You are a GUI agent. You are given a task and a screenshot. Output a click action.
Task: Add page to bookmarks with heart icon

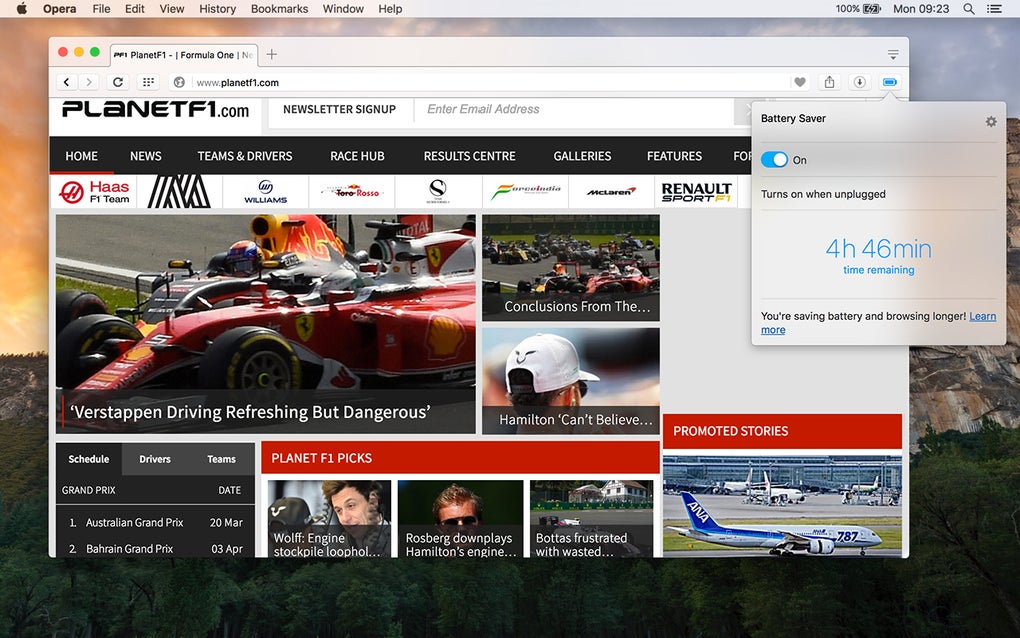click(799, 82)
